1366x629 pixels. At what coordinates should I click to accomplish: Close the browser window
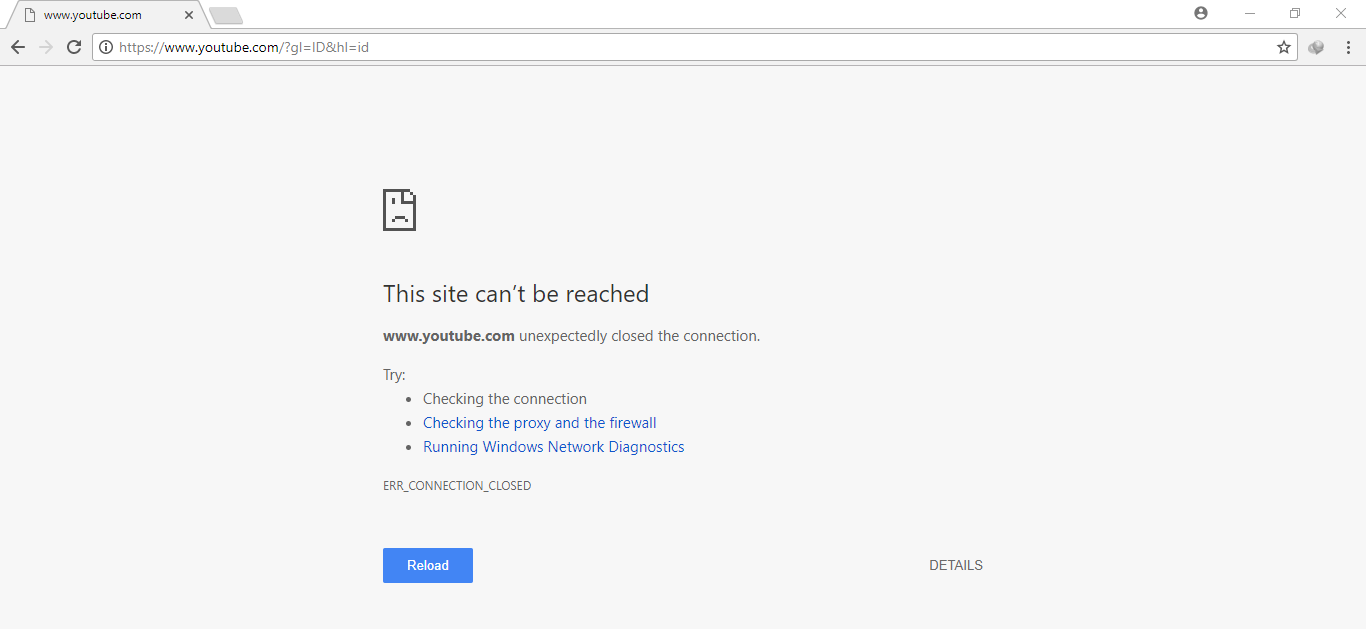tap(1341, 13)
